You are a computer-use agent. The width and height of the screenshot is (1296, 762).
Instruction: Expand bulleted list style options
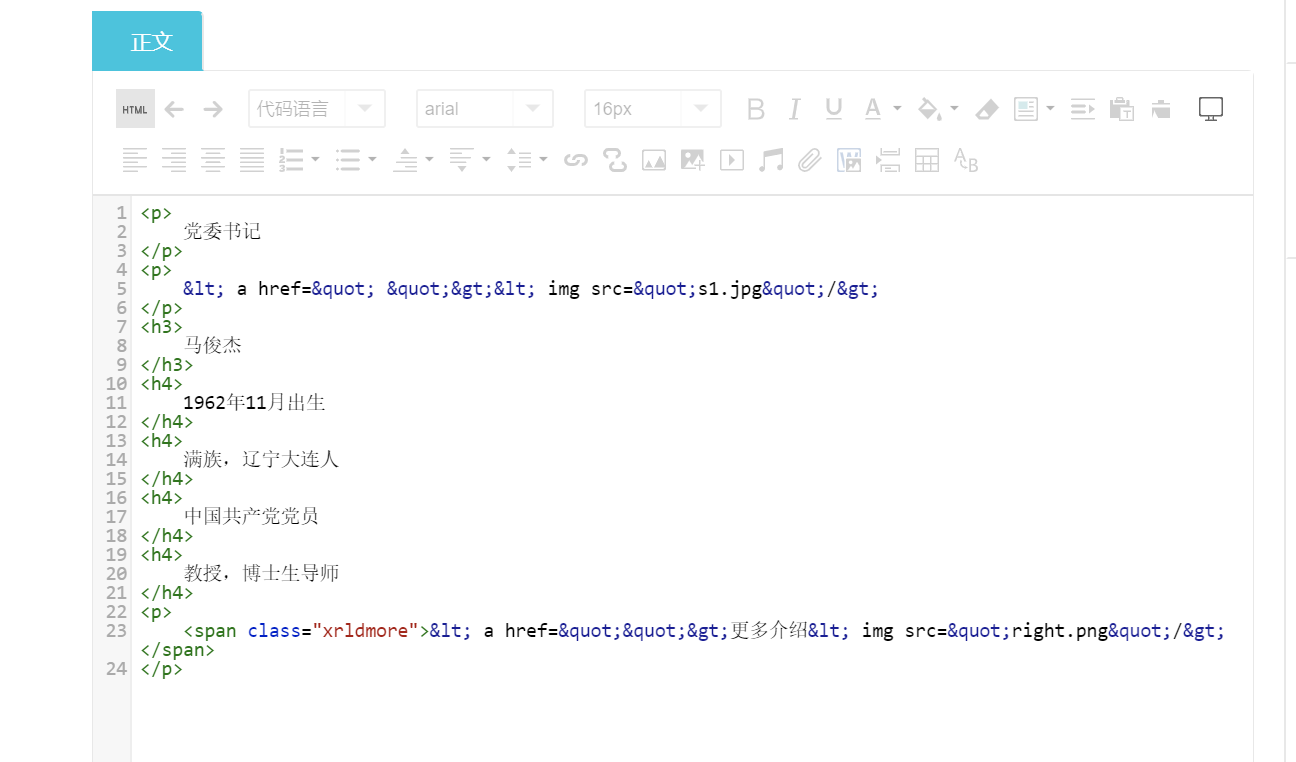(x=373, y=158)
